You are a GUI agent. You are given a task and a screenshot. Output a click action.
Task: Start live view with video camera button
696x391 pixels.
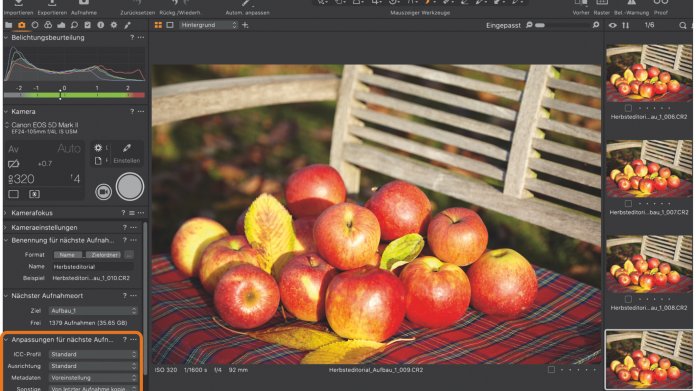coord(103,191)
